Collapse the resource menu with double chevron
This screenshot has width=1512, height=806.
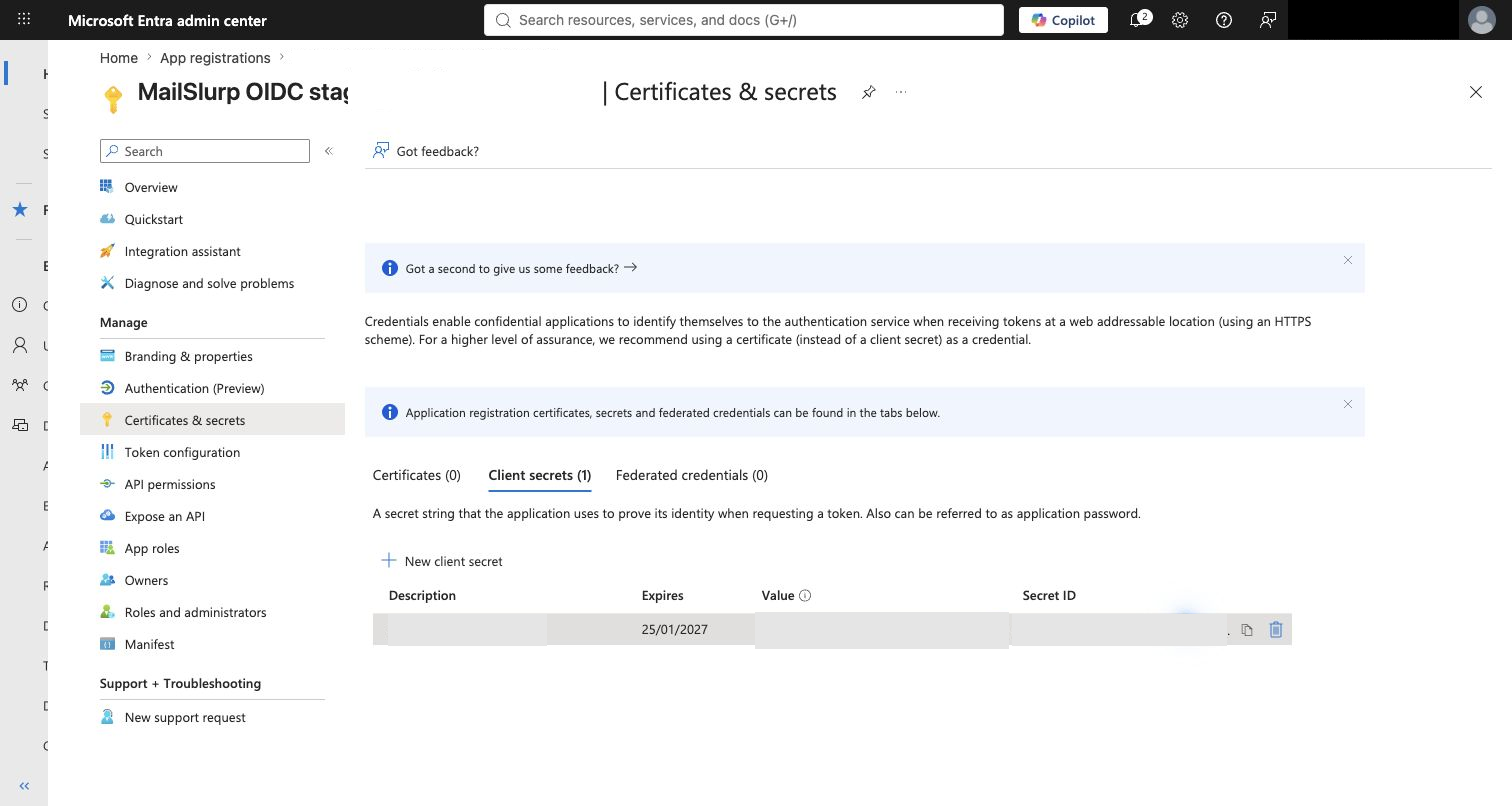click(329, 151)
